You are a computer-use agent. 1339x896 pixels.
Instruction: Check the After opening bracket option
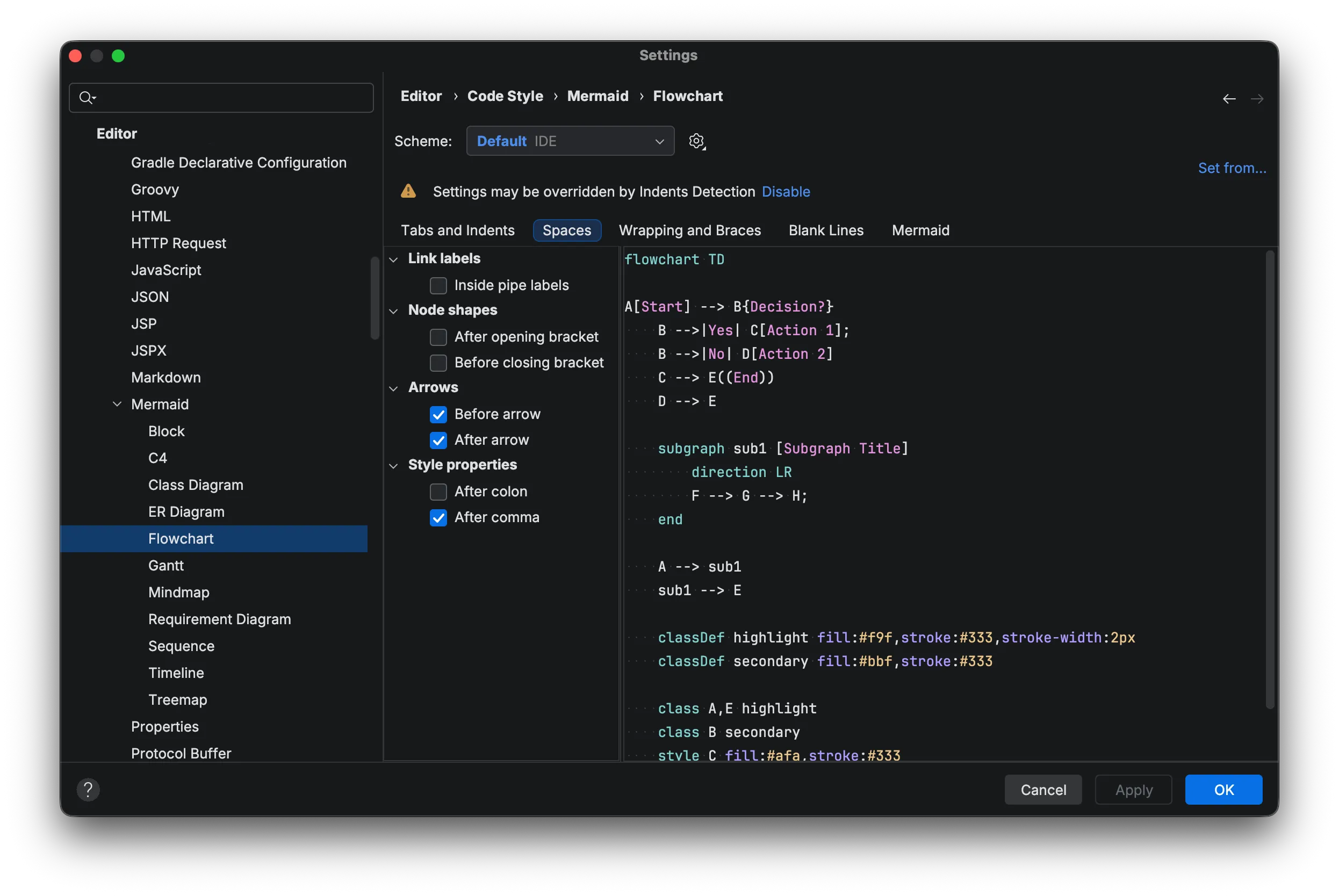pyautogui.click(x=438, y=337)
